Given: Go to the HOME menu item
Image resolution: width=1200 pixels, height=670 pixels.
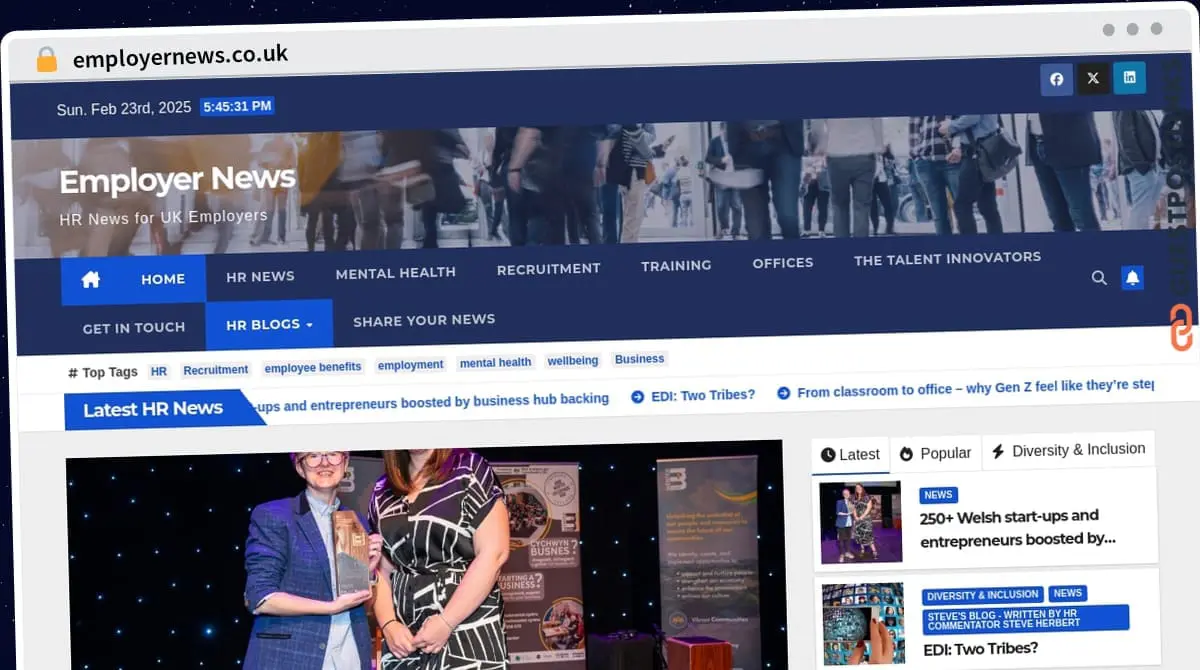Looking at the screenshot, I should (x=163, y=279).
